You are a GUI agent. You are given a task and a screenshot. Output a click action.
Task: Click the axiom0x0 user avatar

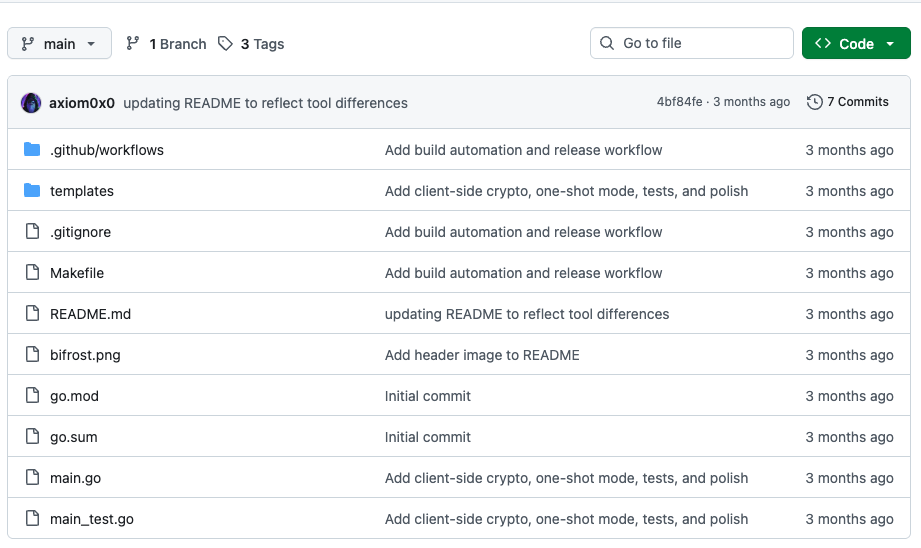[x=31, y=103]
